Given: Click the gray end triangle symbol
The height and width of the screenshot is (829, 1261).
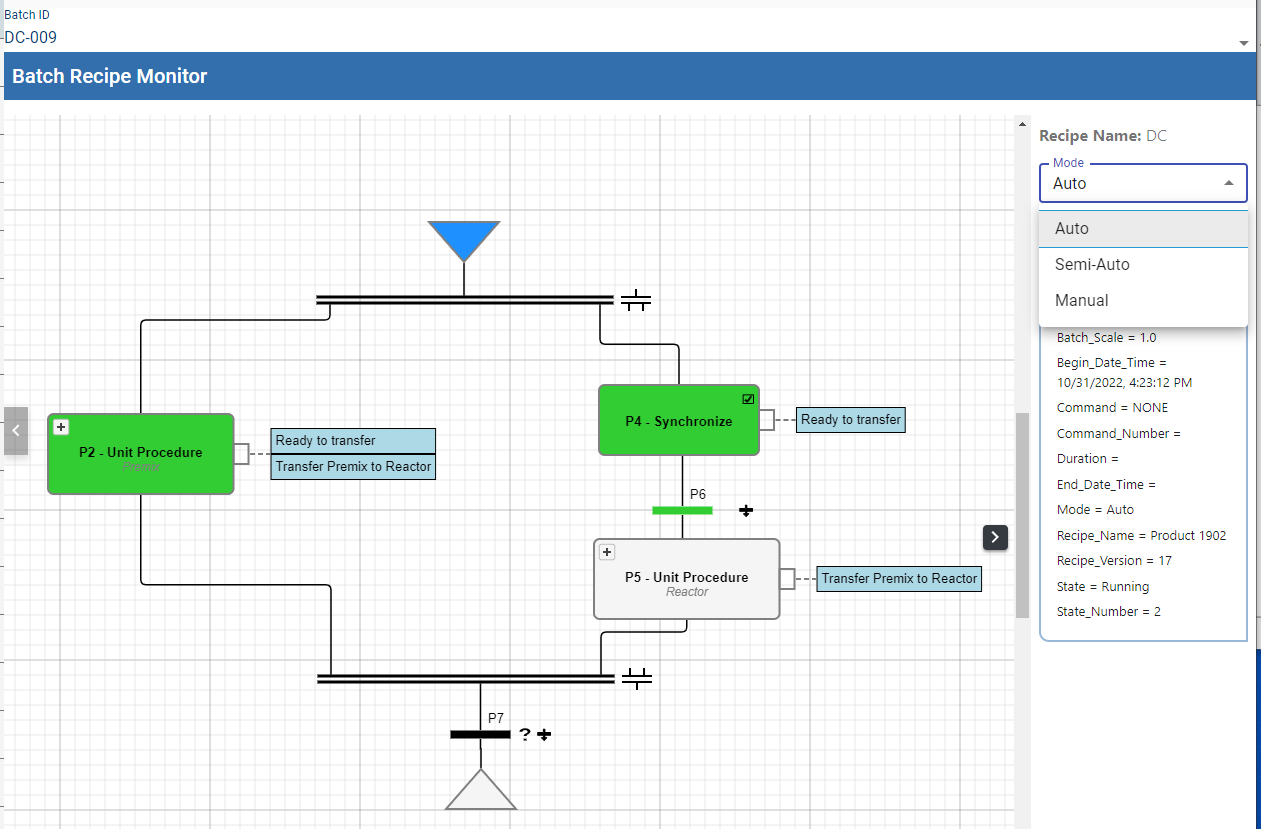Looking at the screenshot, I should click(x=481, y=792).
